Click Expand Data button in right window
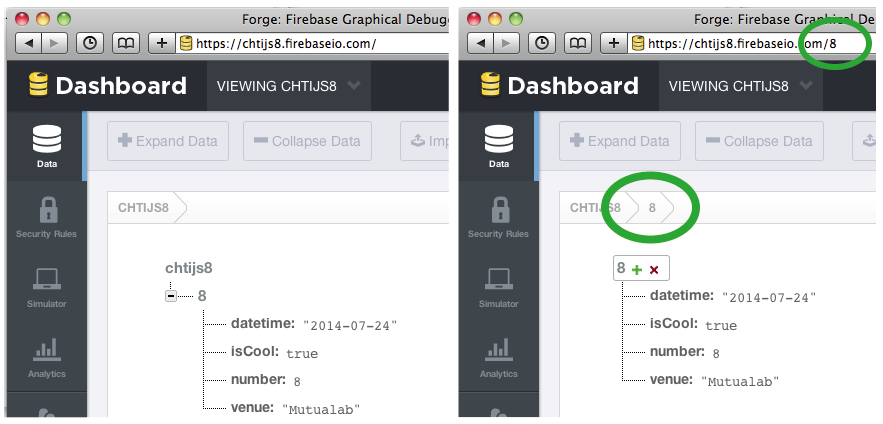 click(620, 141)
